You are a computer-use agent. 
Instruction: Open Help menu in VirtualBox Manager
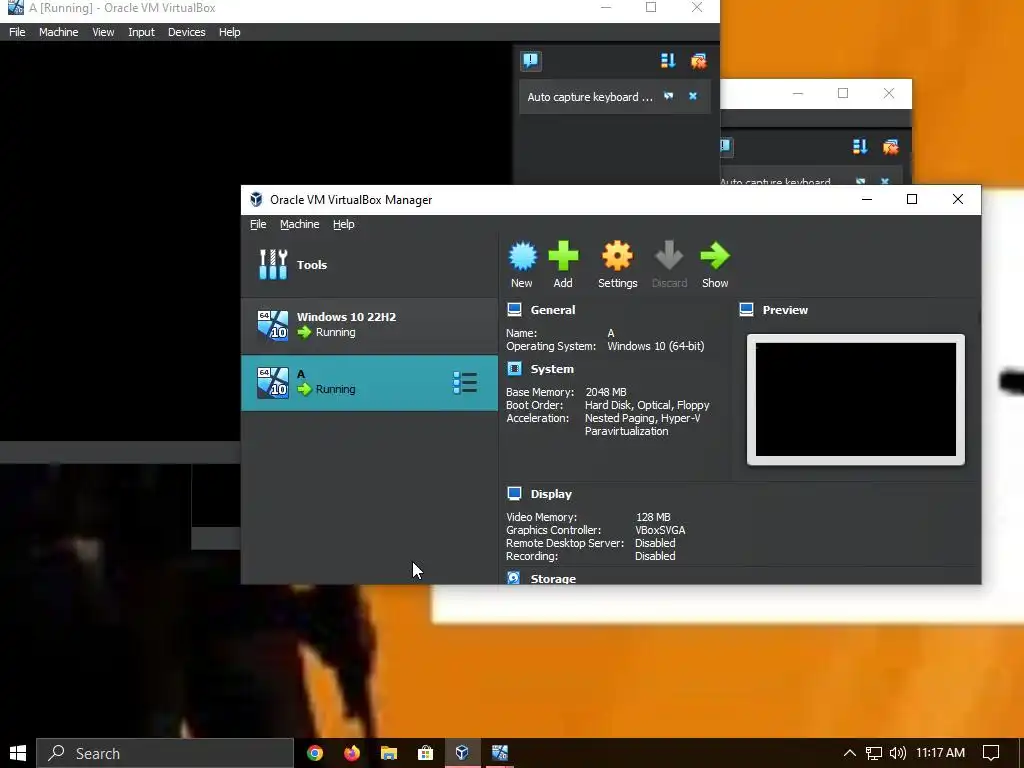coord(344,224)
